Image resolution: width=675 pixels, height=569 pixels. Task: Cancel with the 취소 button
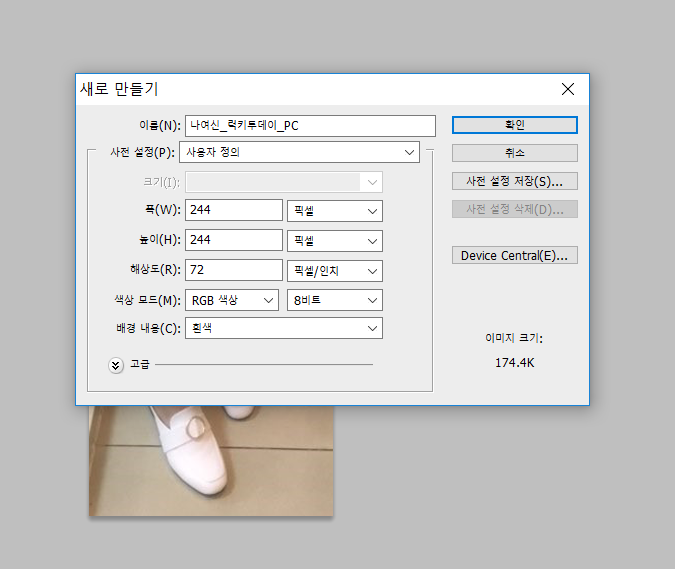pyautogui.click(x=514, y=153)
